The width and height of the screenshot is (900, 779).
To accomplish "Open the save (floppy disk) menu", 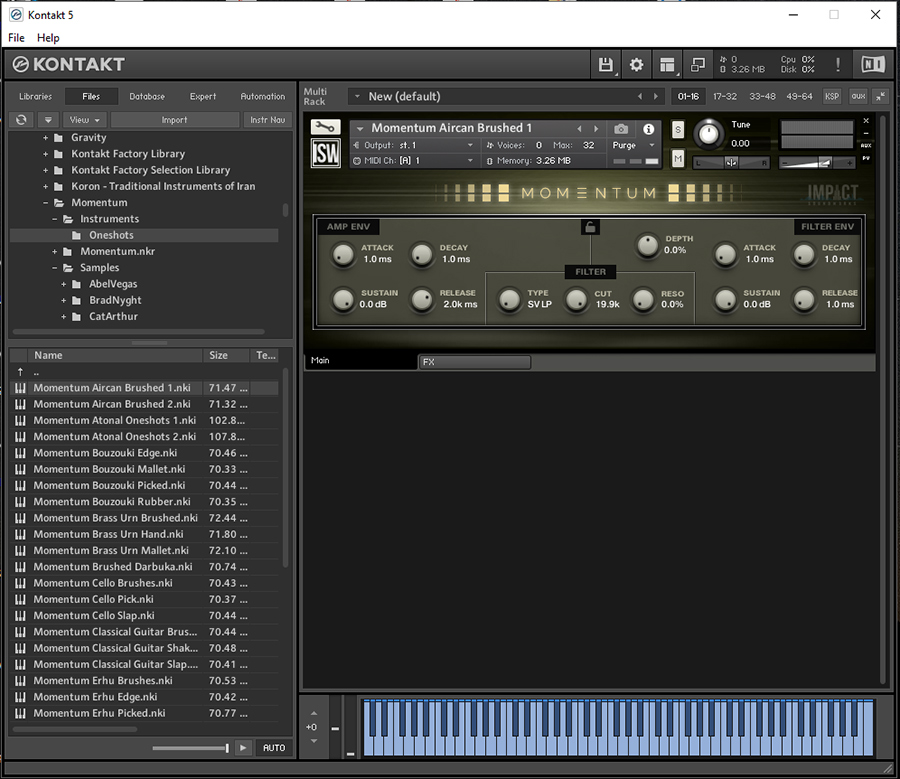I will (x=606, y=64).
